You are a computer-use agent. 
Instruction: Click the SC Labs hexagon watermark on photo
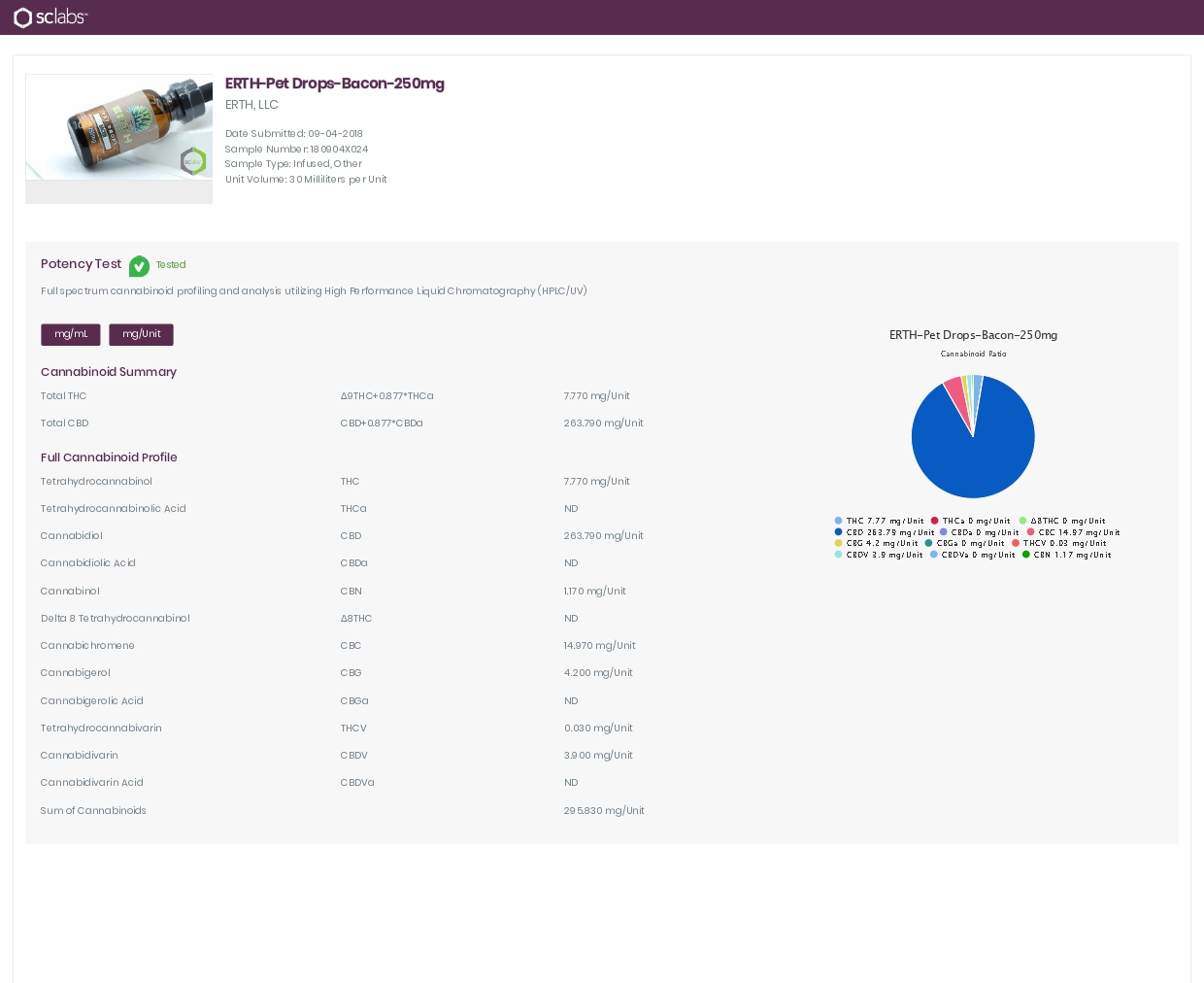click(193, 161)
